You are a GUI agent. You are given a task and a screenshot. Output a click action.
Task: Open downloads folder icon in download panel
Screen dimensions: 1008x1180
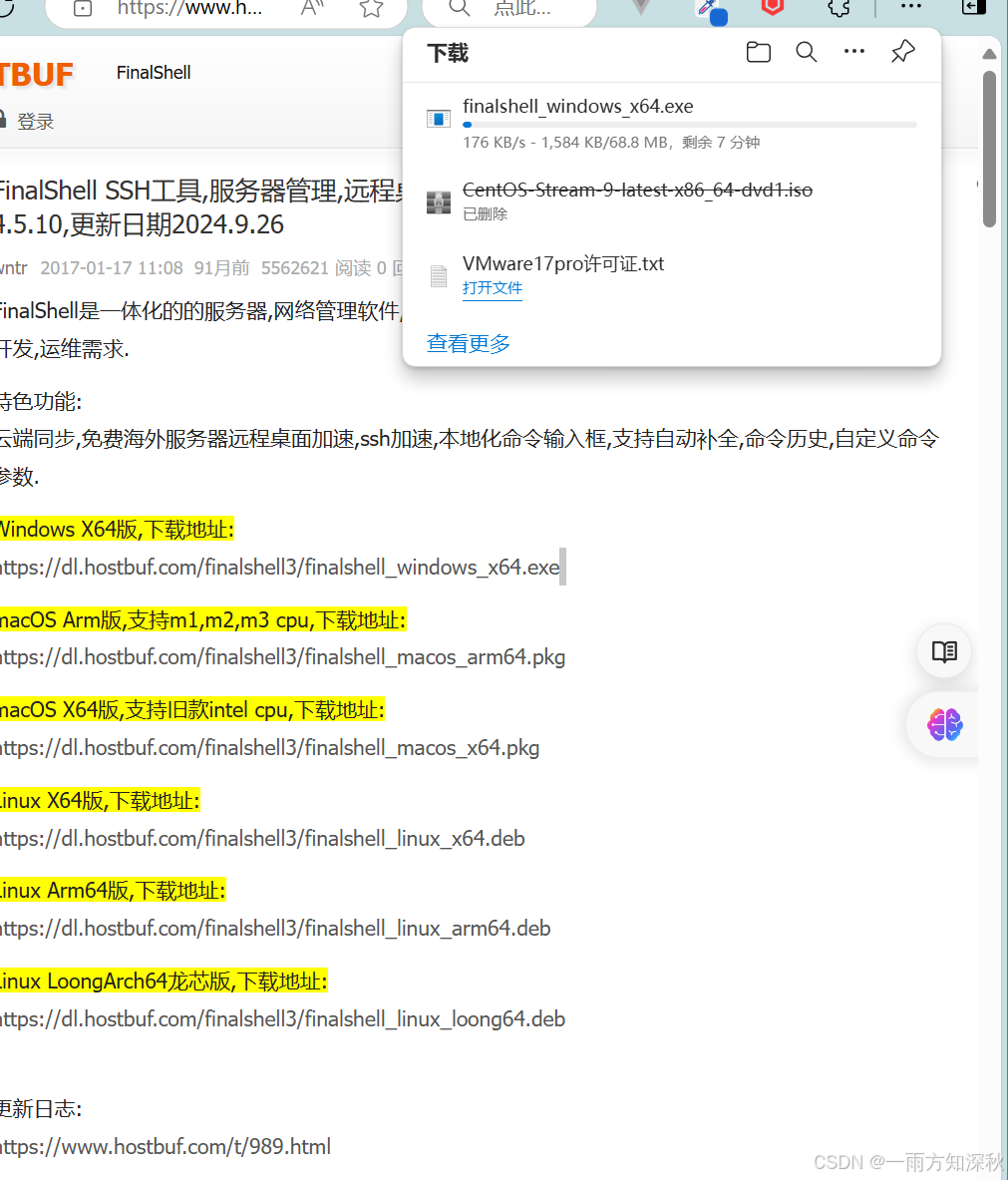tap(759, 52)
